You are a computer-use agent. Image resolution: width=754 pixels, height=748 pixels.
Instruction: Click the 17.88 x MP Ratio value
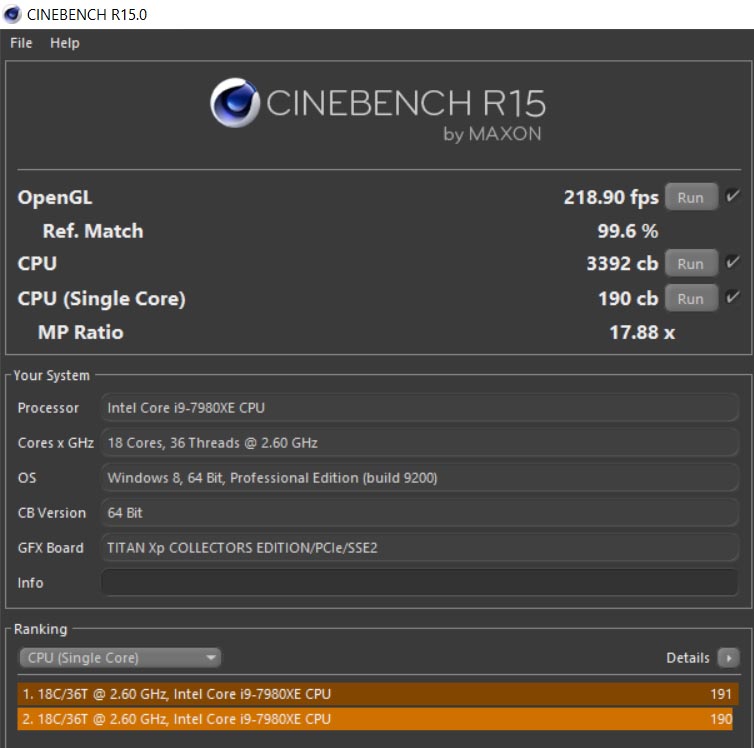642,332
